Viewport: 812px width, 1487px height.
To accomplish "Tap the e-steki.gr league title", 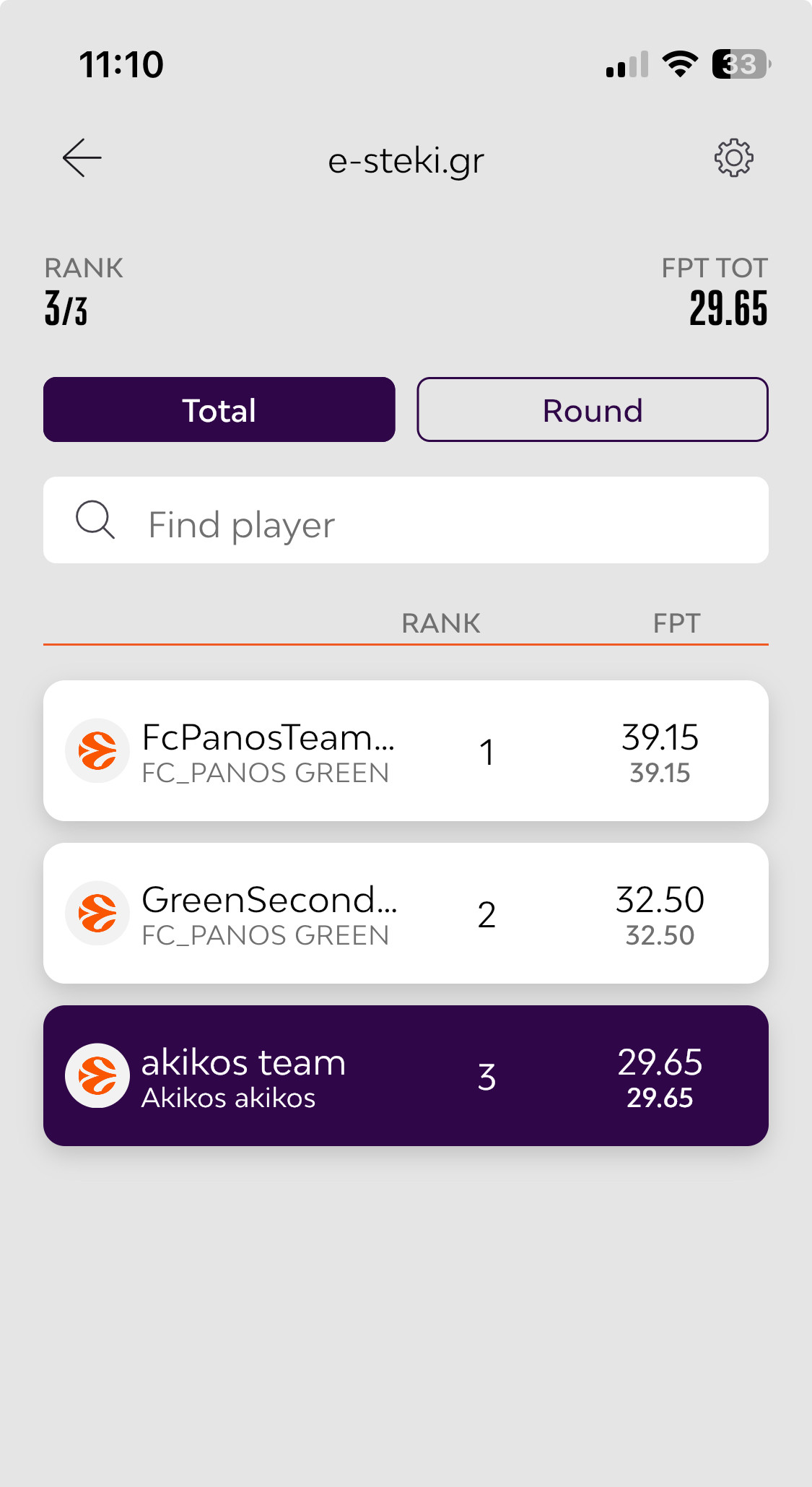I will click(x=406, y=160).
